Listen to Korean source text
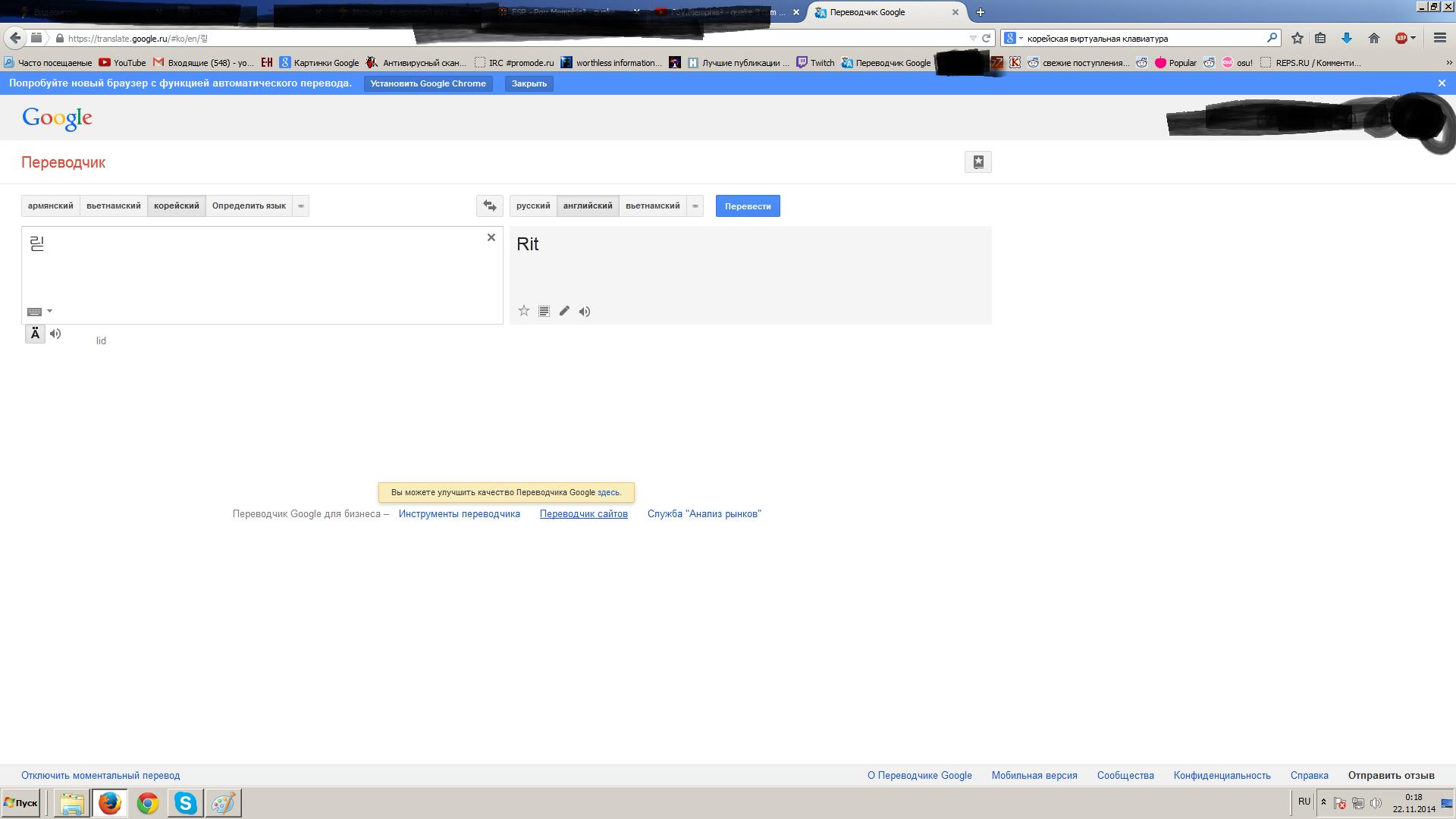 pos(55,334)
